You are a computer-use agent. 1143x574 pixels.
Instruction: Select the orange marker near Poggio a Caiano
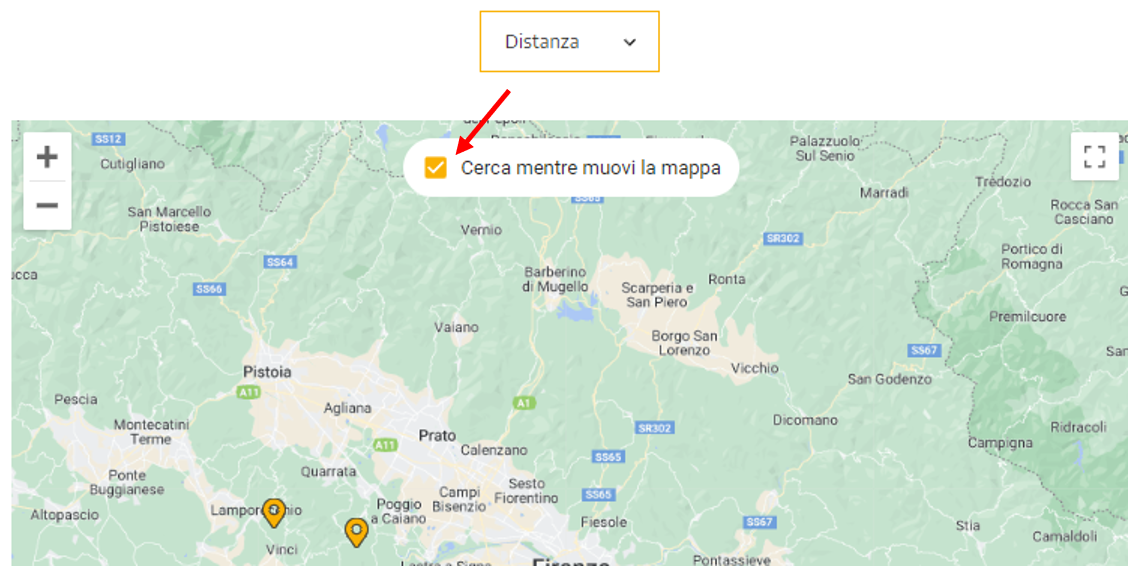356,533
